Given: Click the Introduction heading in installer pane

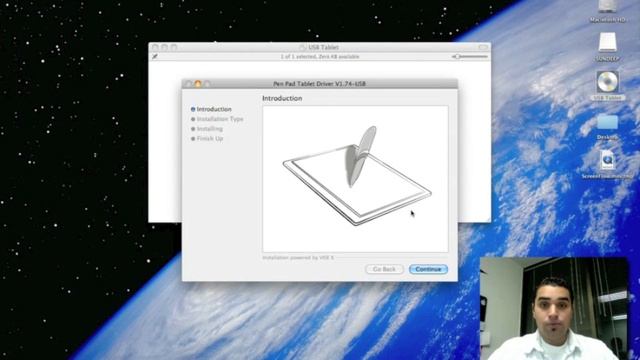Looking at the screenshot, I should coord(282,98).
